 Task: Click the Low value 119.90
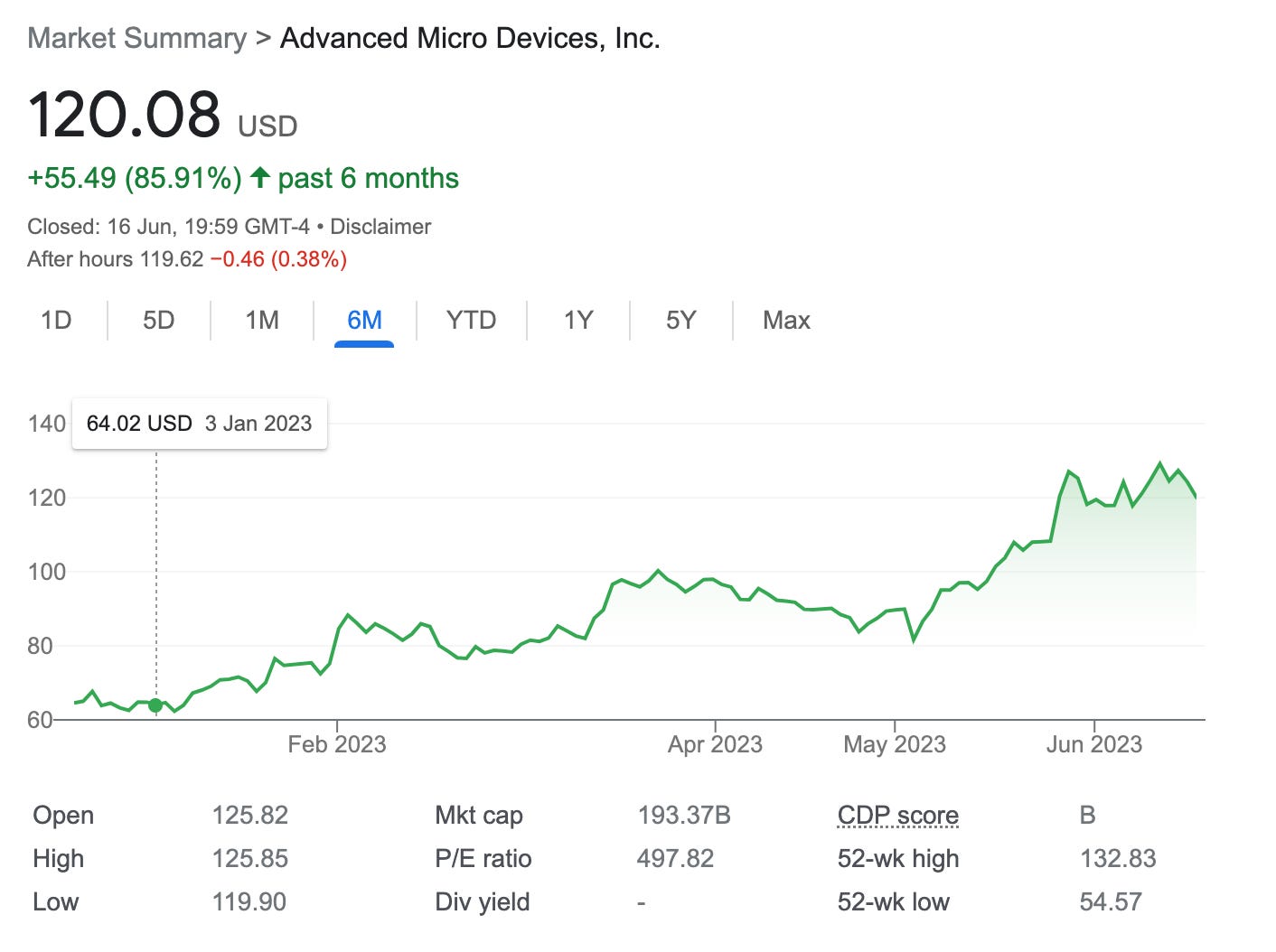249,902
